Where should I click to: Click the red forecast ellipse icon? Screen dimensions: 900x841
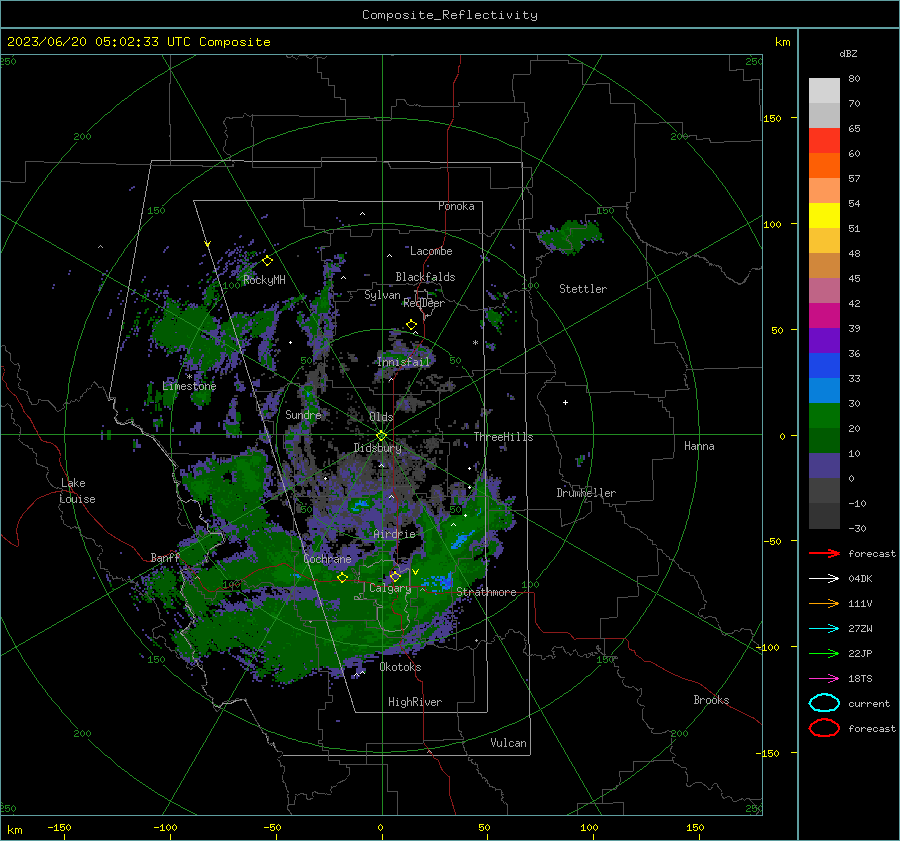click(x=824, y=728)
